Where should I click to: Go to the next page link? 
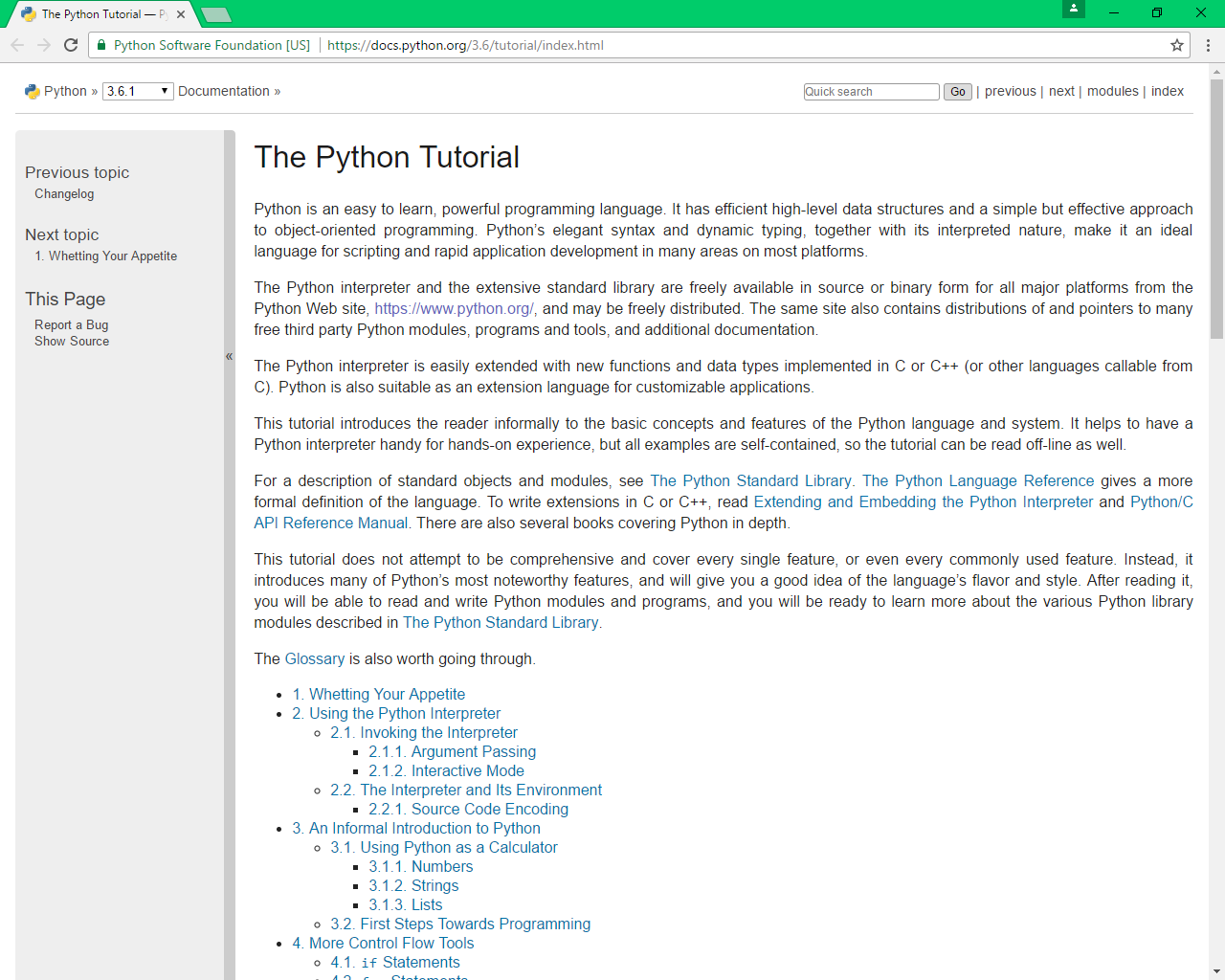click(x=1061, y=91)
